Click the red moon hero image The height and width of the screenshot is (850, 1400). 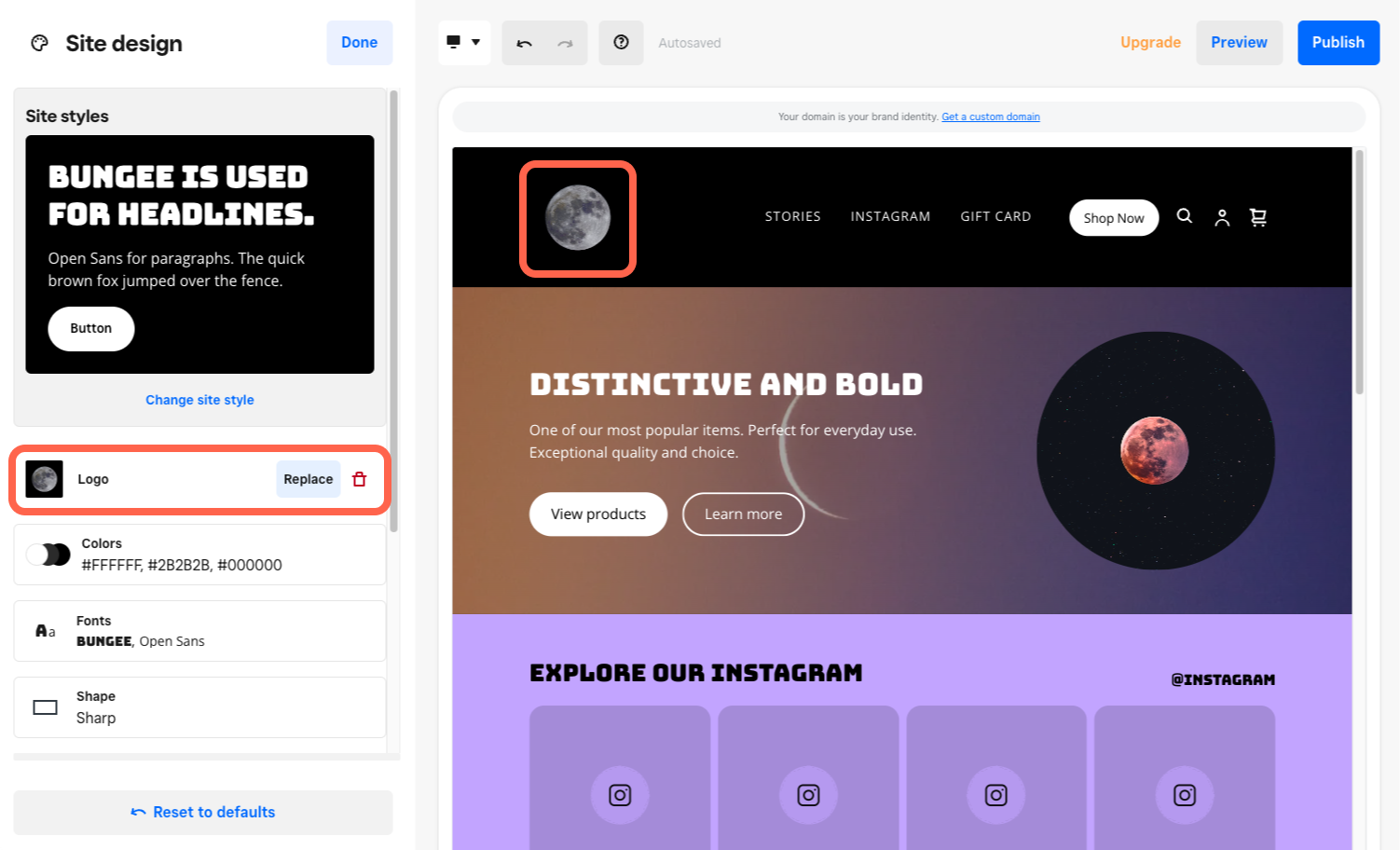pos(1156,451)
